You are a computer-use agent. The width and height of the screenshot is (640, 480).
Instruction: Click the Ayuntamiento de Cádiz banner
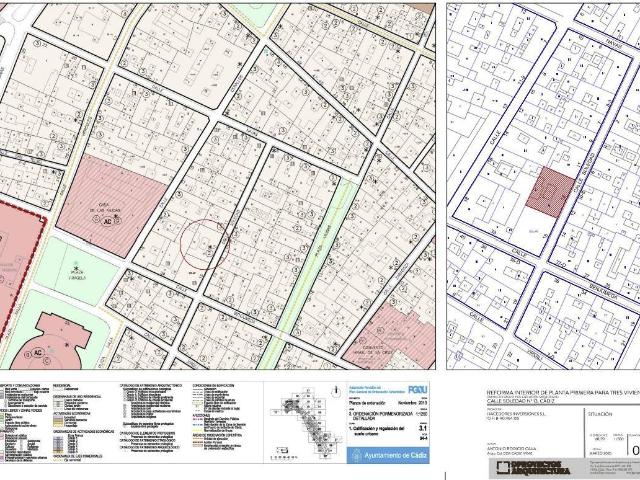(388, 455)
